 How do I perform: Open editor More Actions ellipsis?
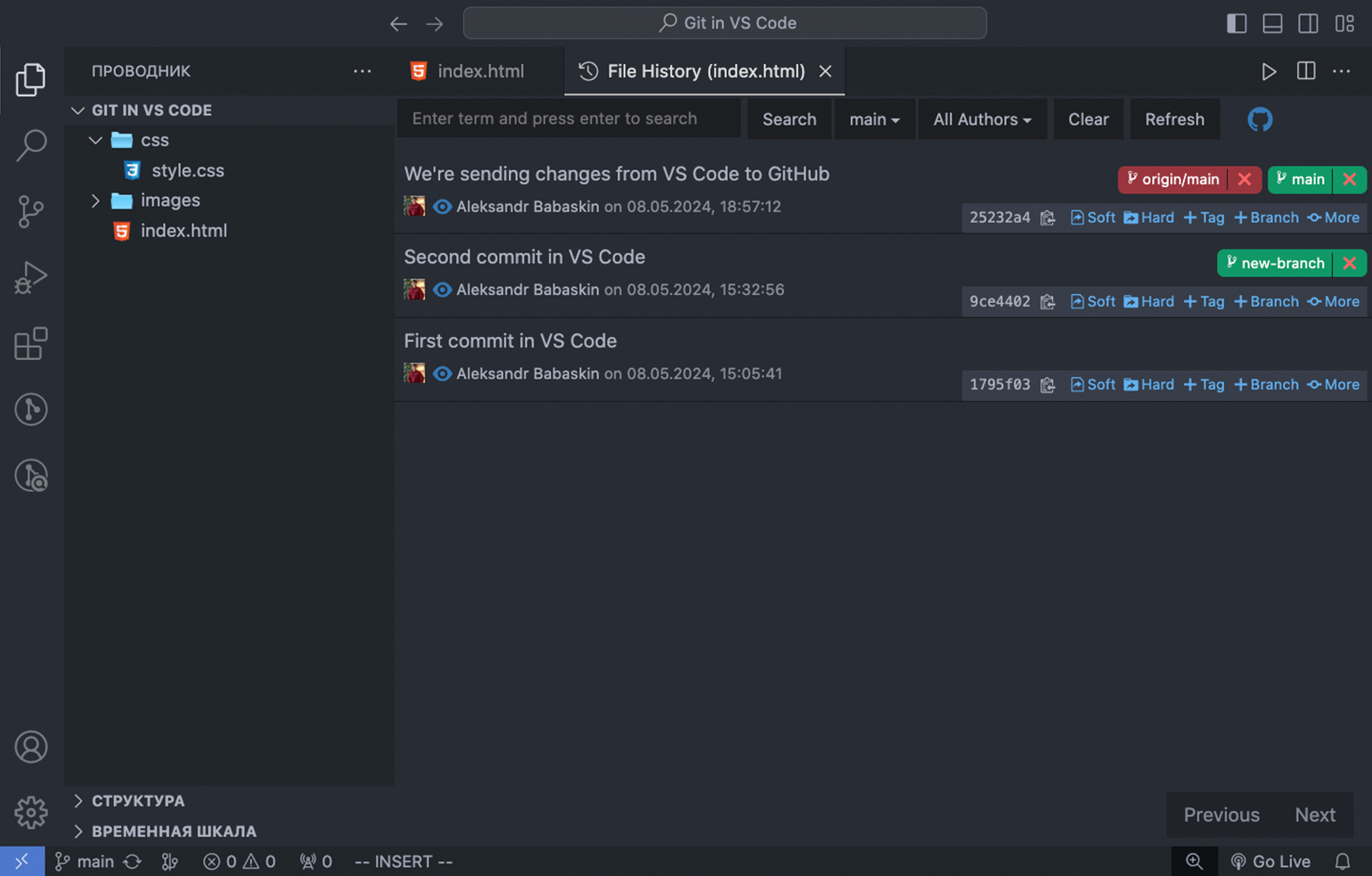pos(1341,71)
